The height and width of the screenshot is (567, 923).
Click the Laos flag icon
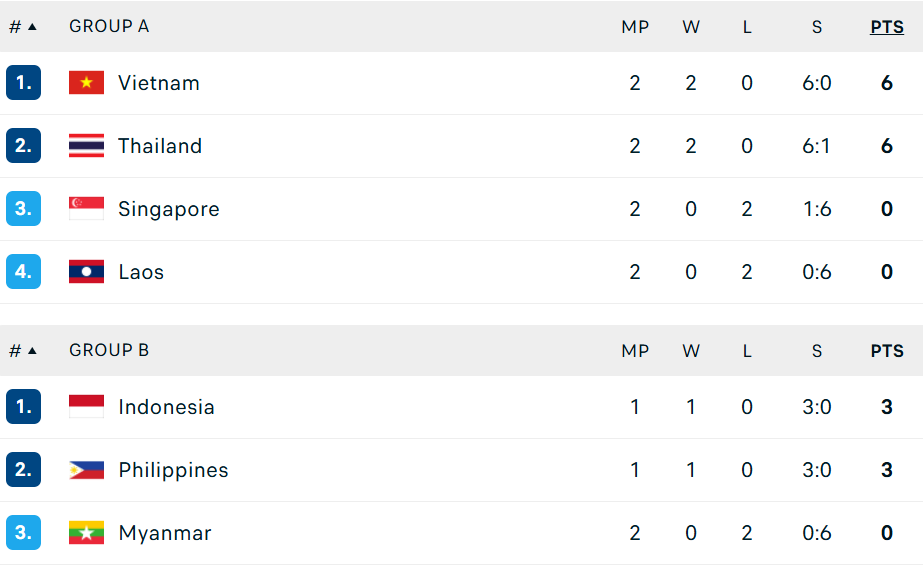[86, 272]
